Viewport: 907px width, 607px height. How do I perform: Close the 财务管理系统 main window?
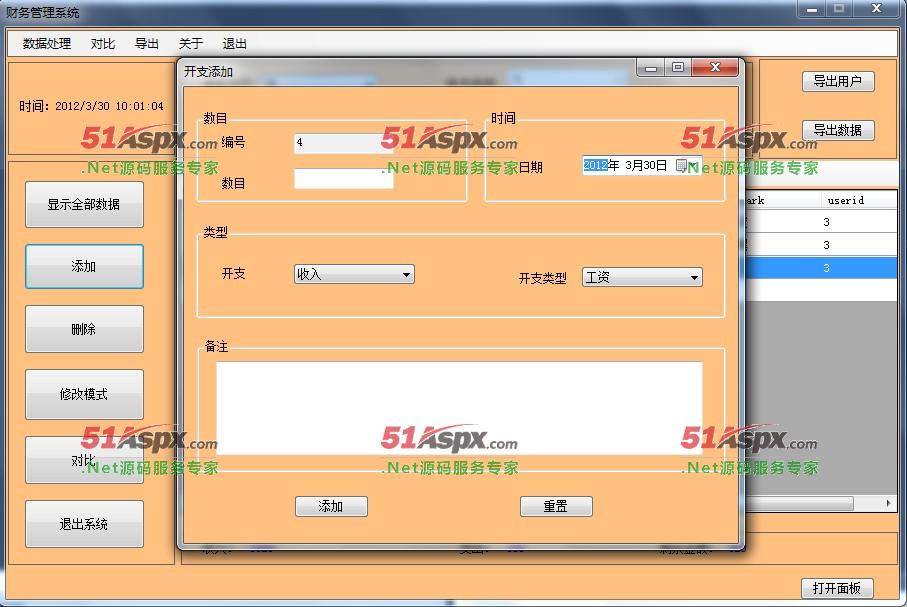[x=876, y=9]
